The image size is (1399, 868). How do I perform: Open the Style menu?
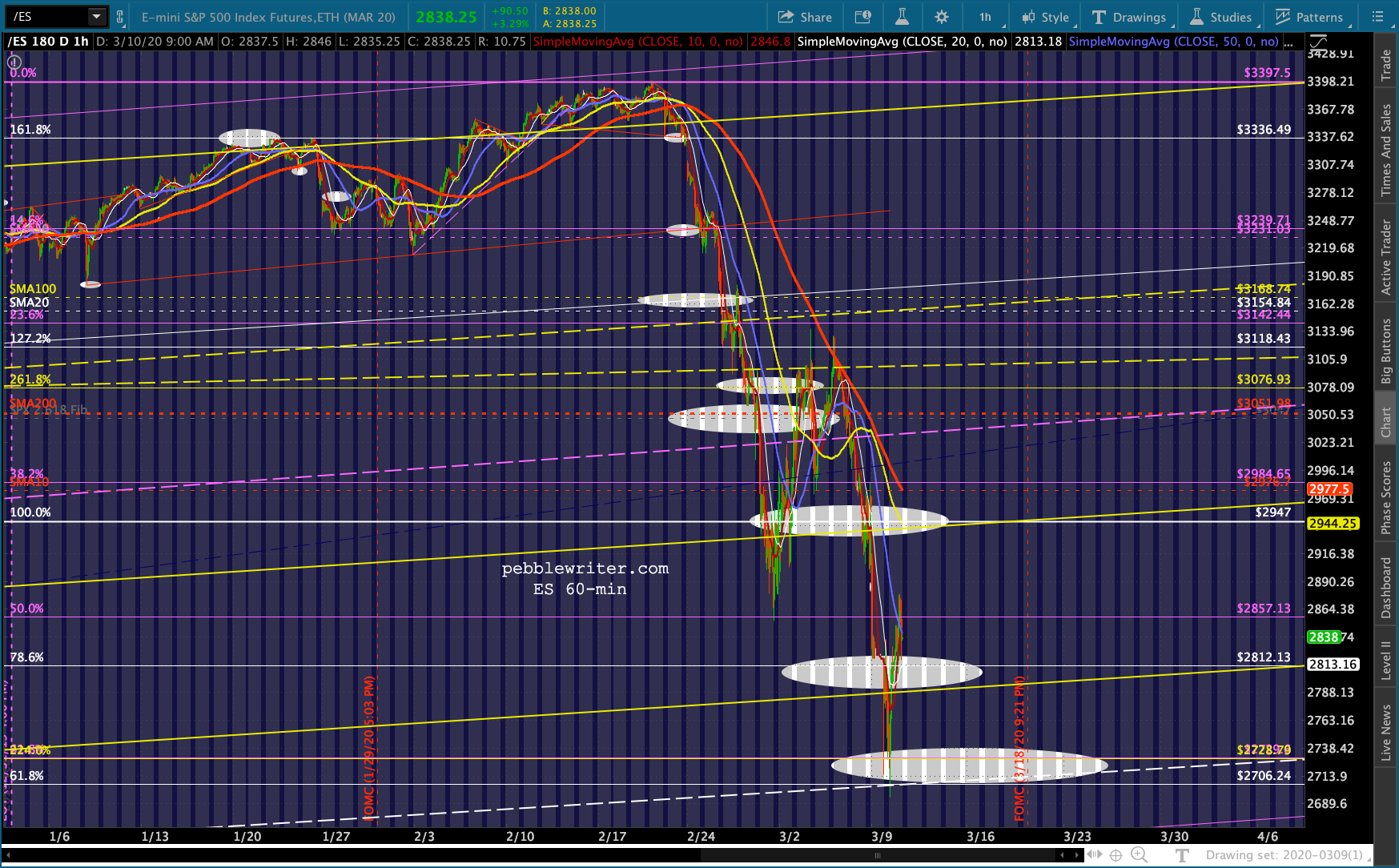[x=1046, y=17]
